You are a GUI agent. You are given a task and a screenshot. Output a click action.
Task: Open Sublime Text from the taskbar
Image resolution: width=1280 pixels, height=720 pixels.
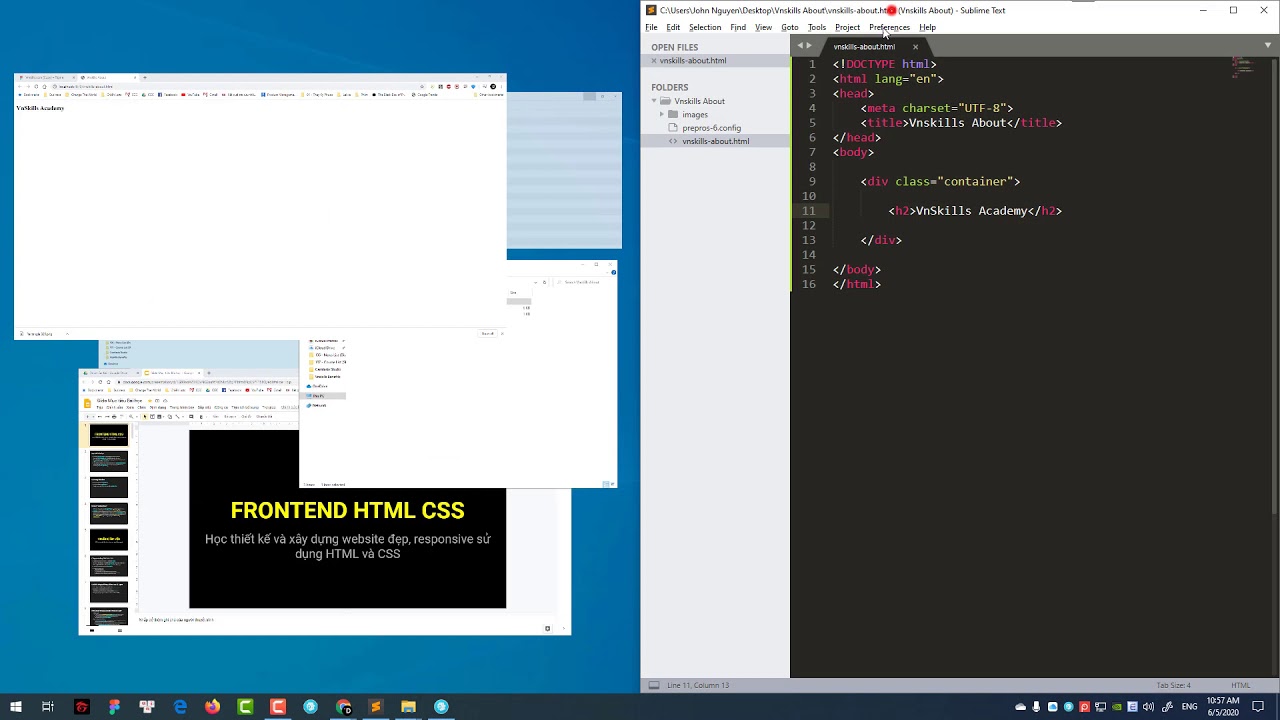(x=376, y=707)
